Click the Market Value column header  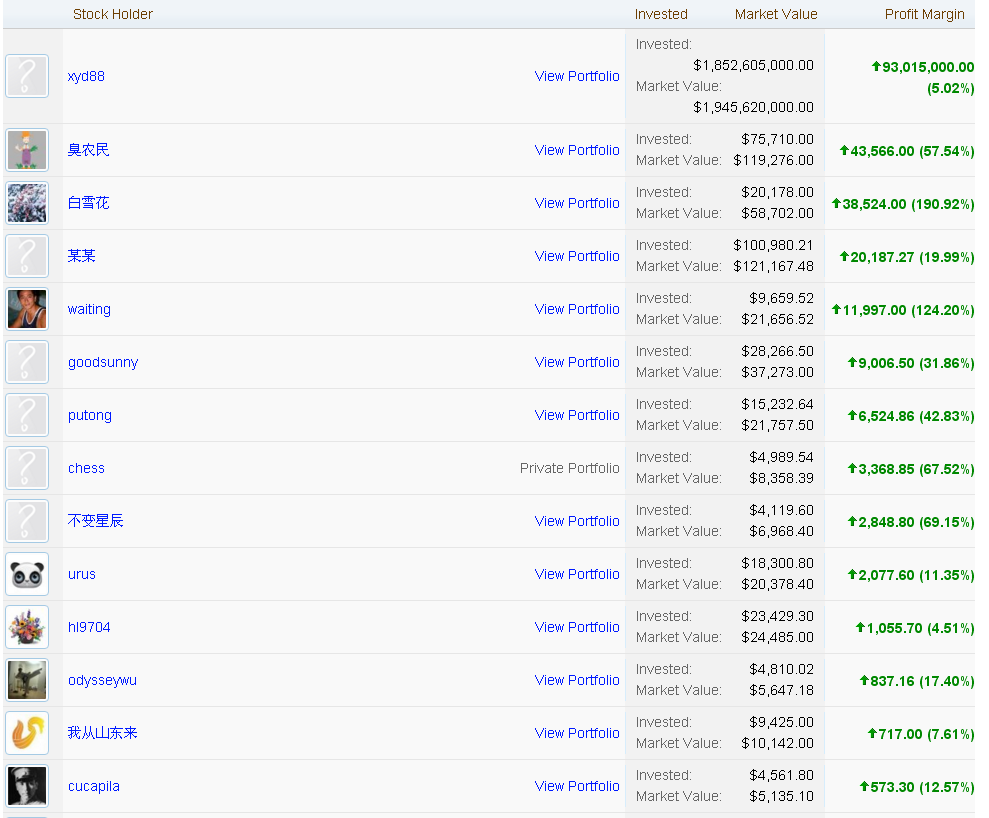(x=776, y=14)
